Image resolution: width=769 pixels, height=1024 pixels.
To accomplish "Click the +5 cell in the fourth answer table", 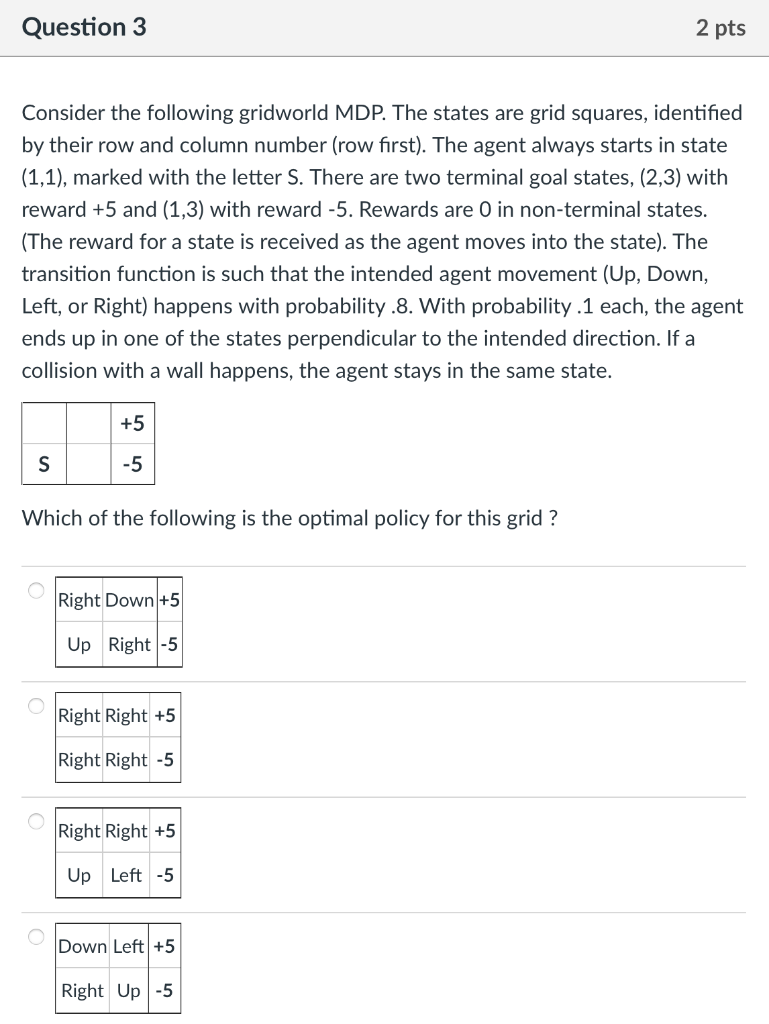I will point(165,946).
